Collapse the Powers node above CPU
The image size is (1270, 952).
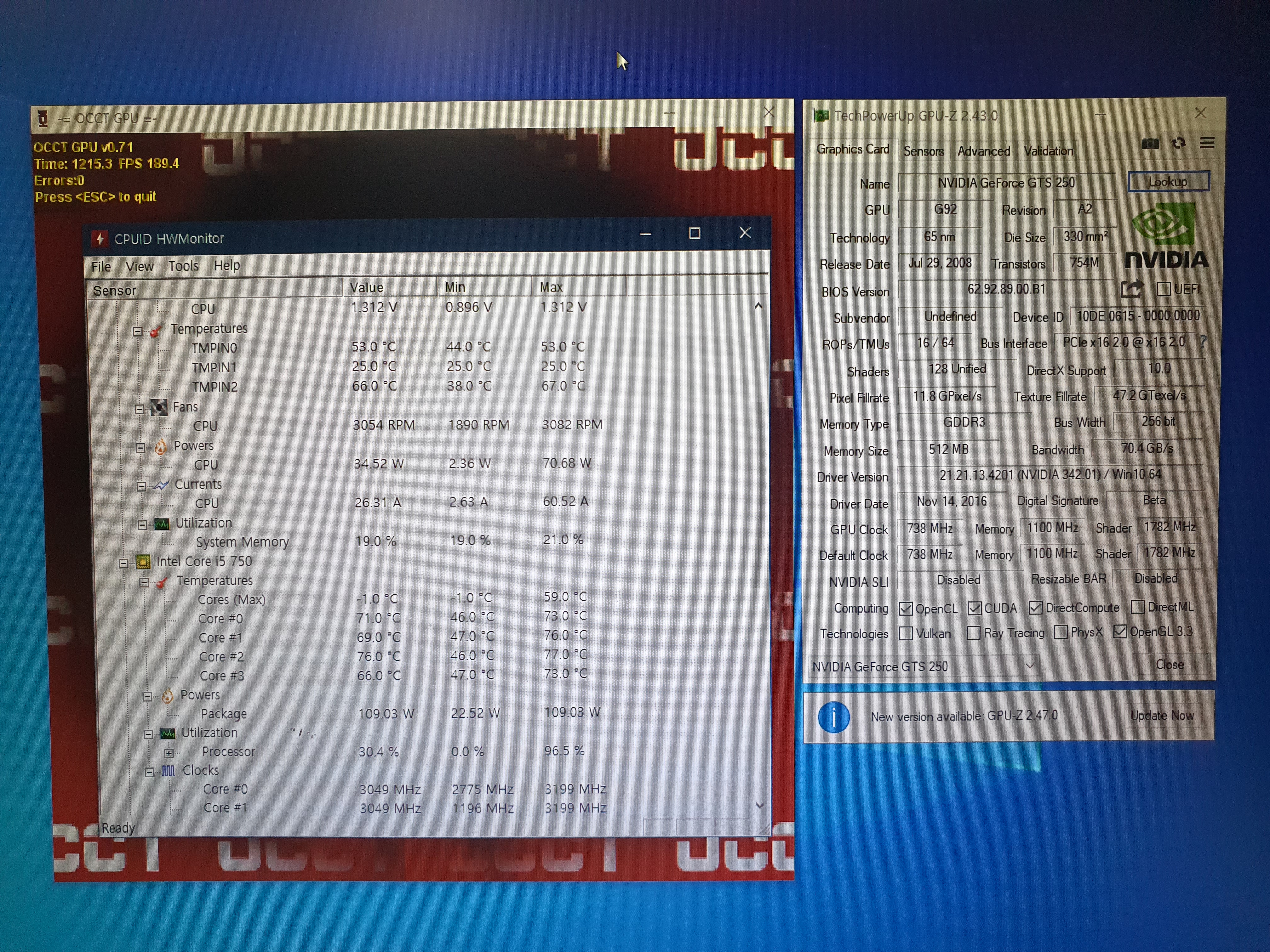coord(140,448)
